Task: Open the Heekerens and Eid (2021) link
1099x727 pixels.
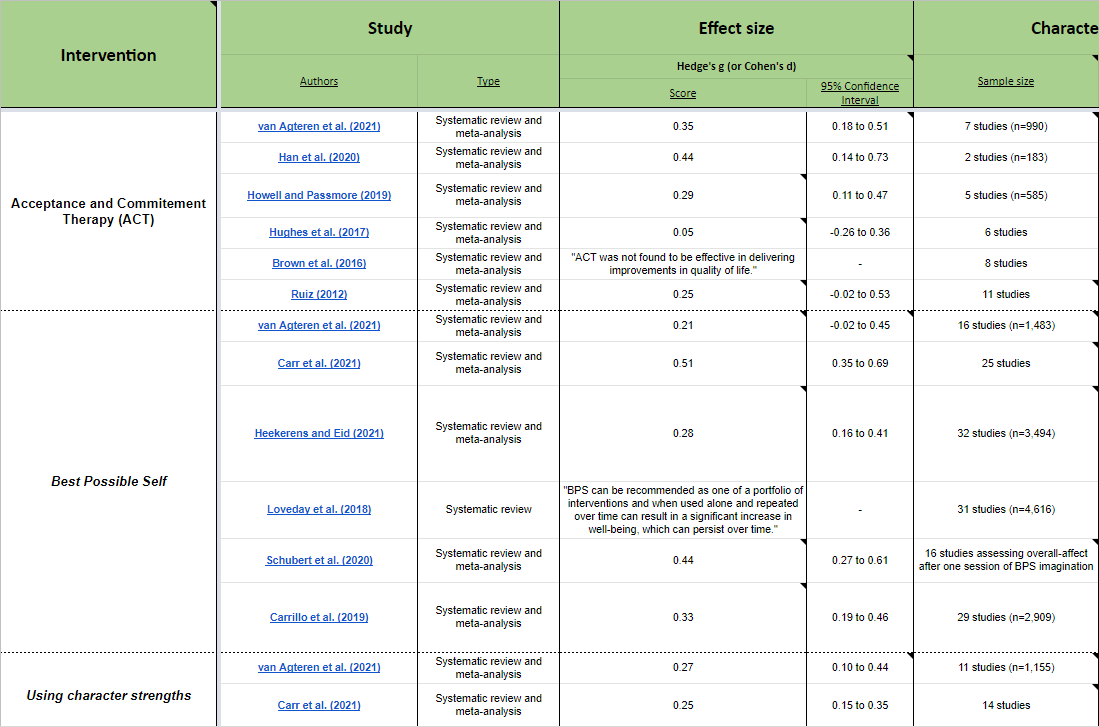Action: (x=319, y=433)
